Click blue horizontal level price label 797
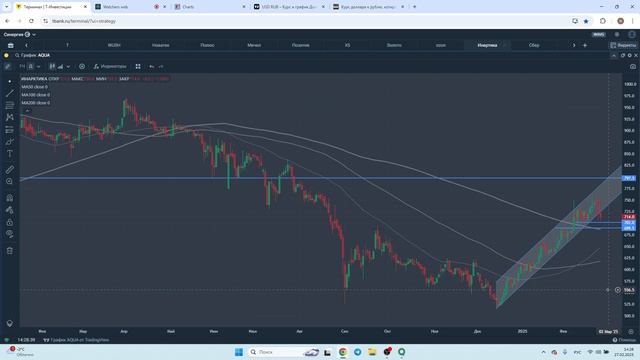Screen dimensions: 640x360 click(x=629, y=178)
